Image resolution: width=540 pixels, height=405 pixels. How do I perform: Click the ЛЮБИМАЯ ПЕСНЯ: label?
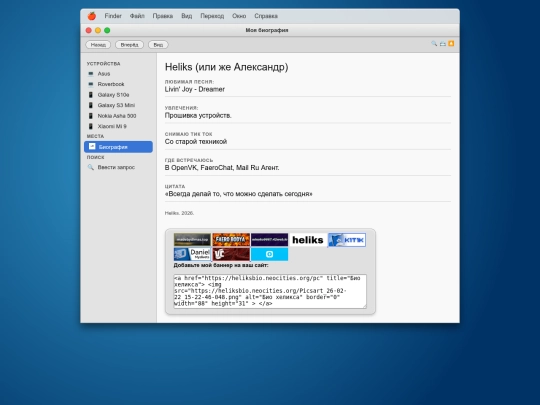tap(189, 82)
